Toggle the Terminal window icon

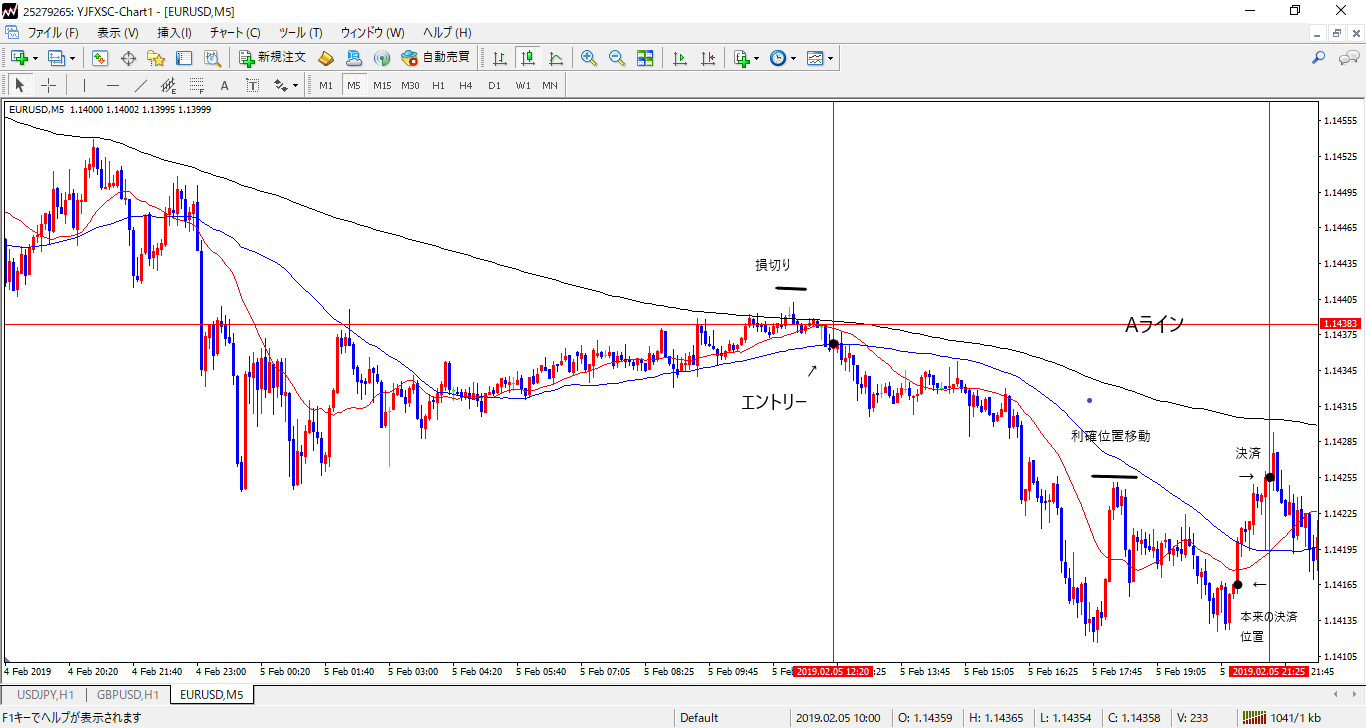[x=184, y=58]
